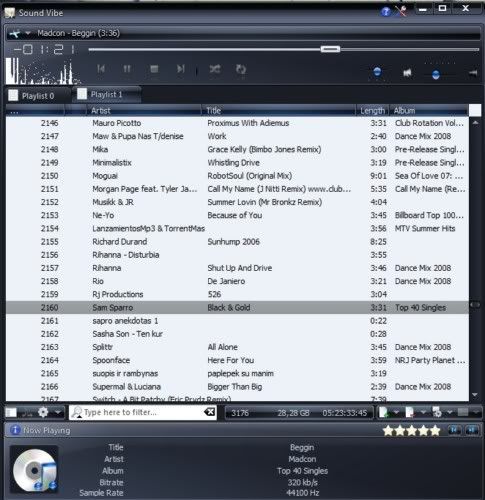This screenshot has width=485, height=500.
Task: Click the magnifier search icon in filter box
Action: click(77, 412)
